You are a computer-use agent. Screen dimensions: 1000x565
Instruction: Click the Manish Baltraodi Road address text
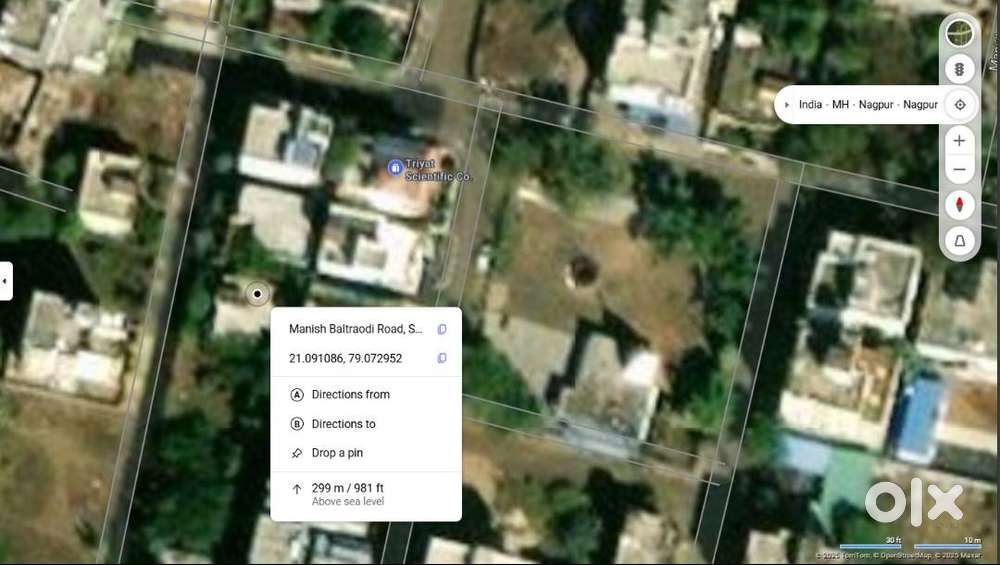(x=355, y=329)
